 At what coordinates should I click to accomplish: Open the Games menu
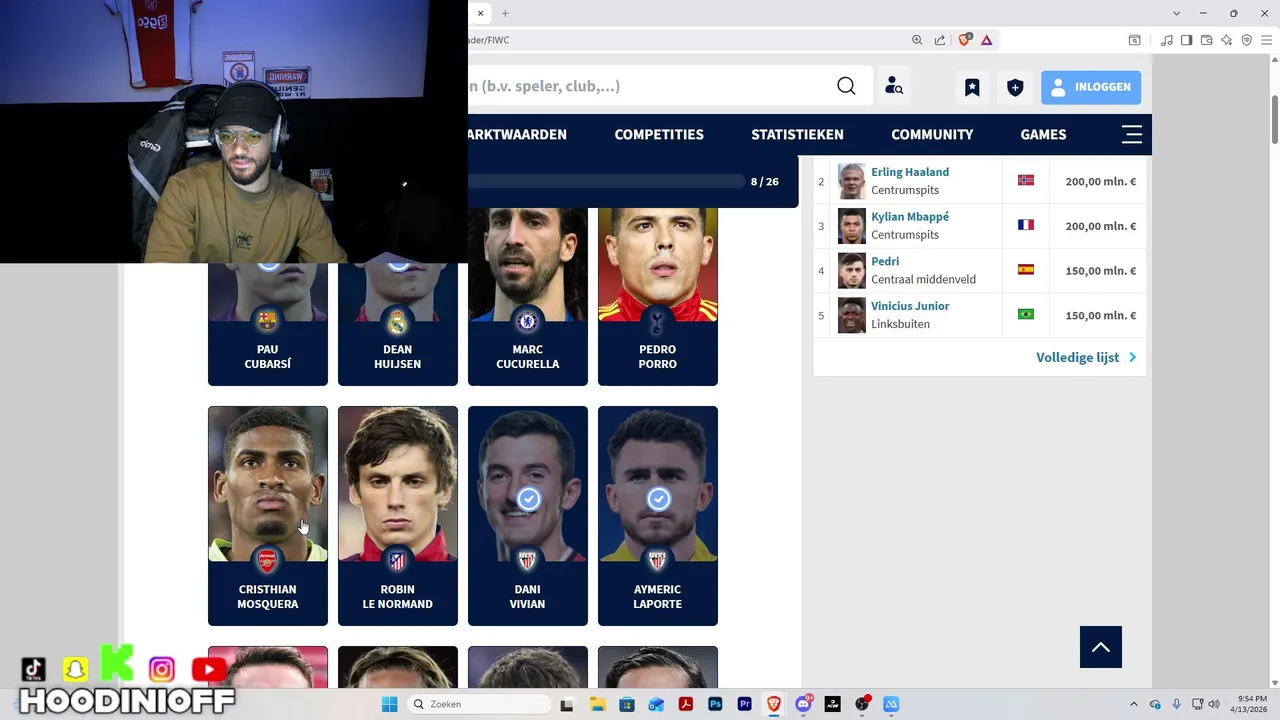1043,134
